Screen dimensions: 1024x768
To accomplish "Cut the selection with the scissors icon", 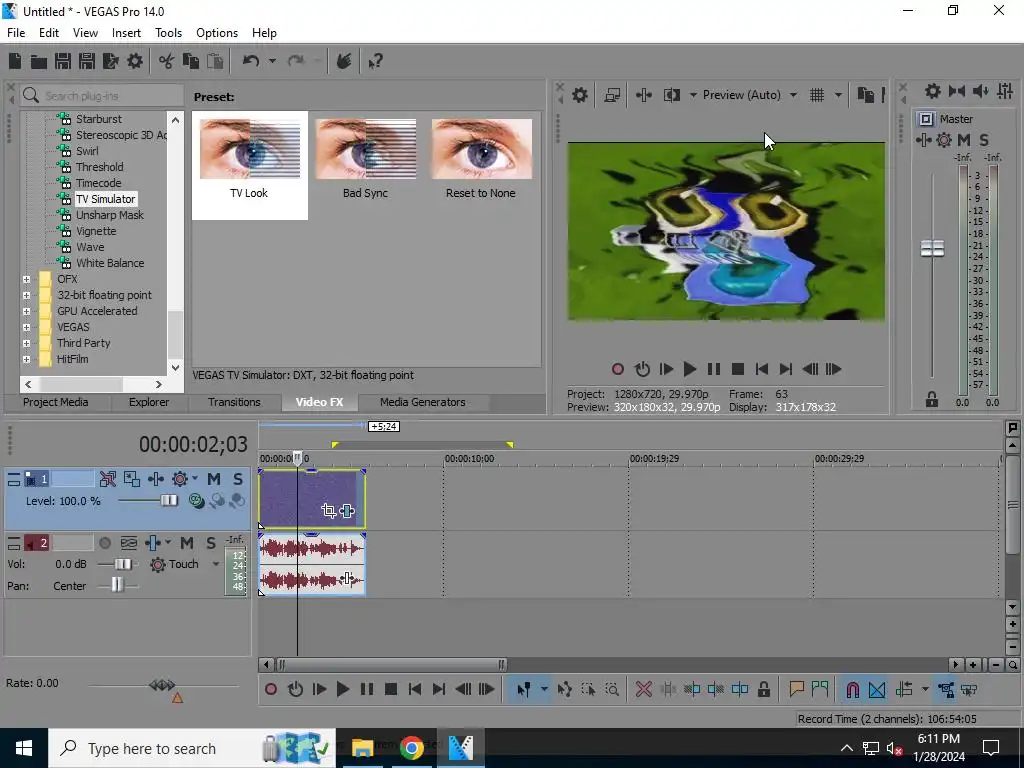I will point(167,61).
